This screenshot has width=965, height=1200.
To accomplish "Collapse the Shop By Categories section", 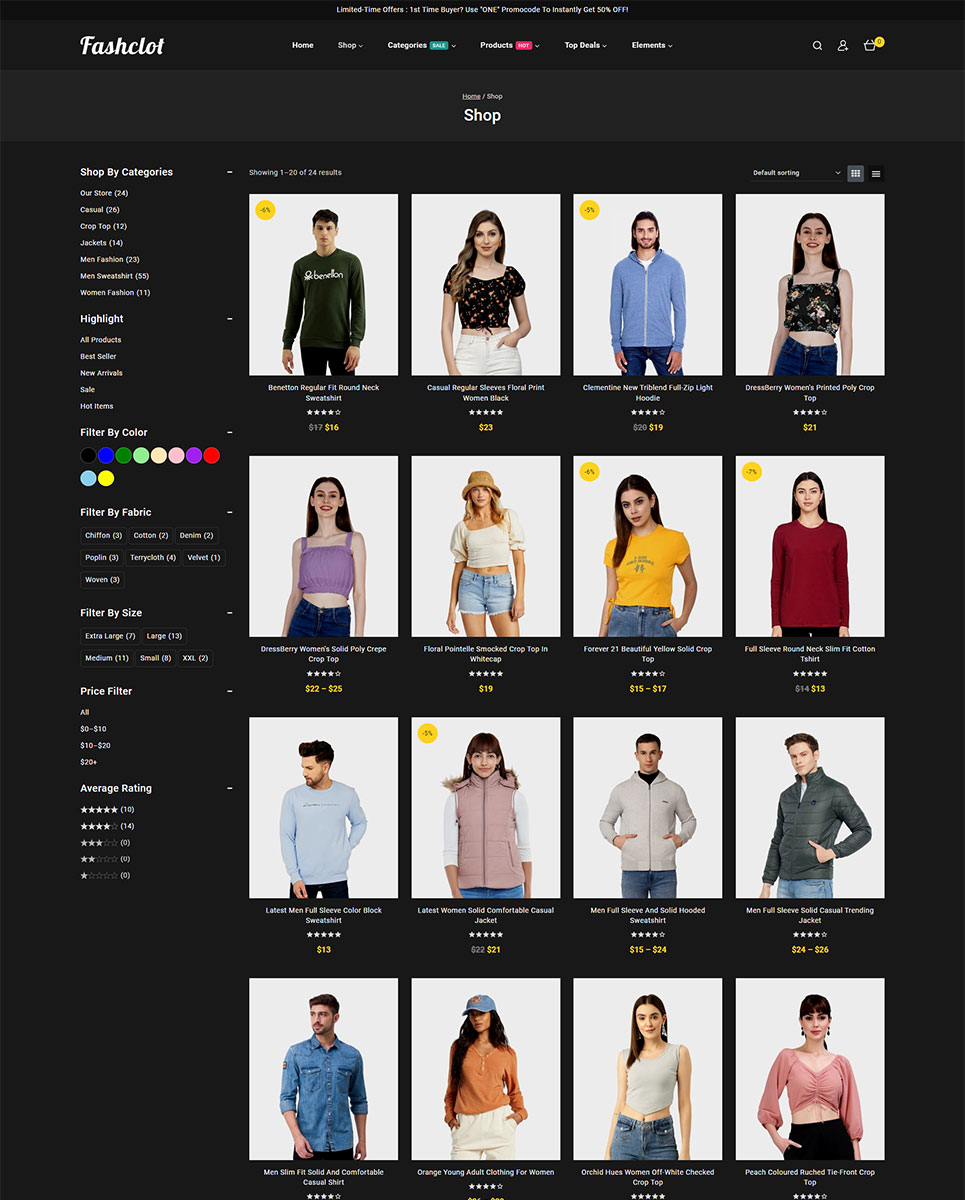I will 230,172.
